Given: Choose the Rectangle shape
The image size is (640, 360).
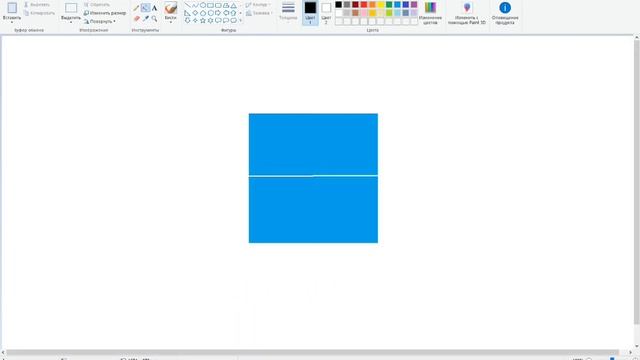Looking at the screenshot, I should [x=211, y=5].
